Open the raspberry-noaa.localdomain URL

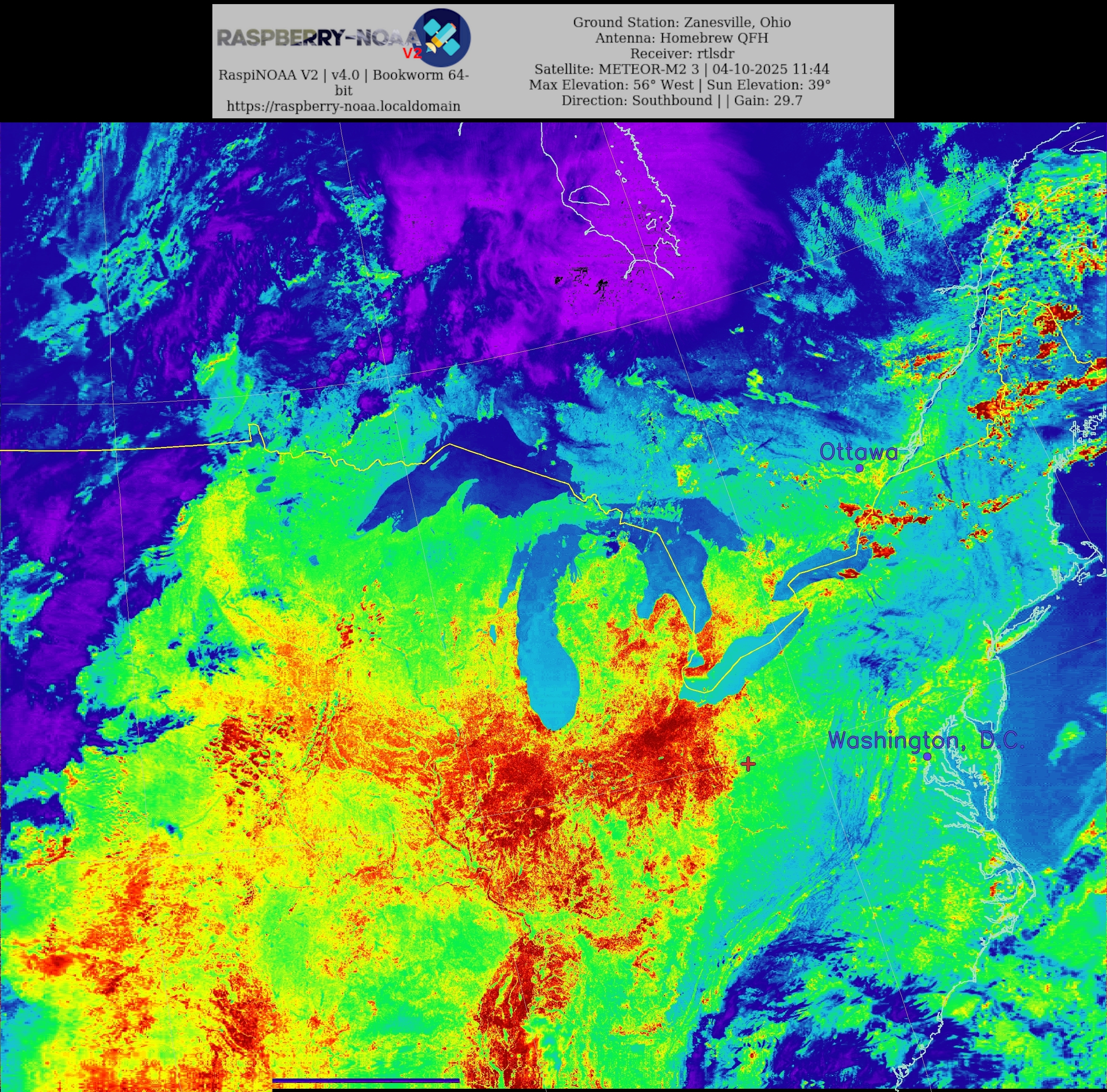click(x=343, y=106)
